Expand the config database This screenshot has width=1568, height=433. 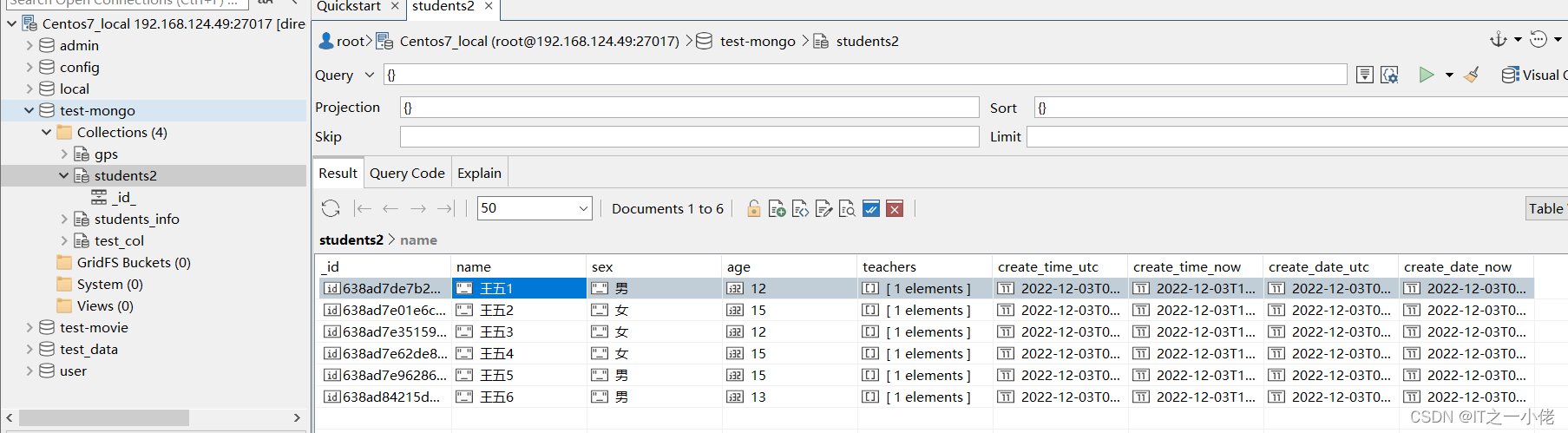pyautogui.click(x=30, y=67)
